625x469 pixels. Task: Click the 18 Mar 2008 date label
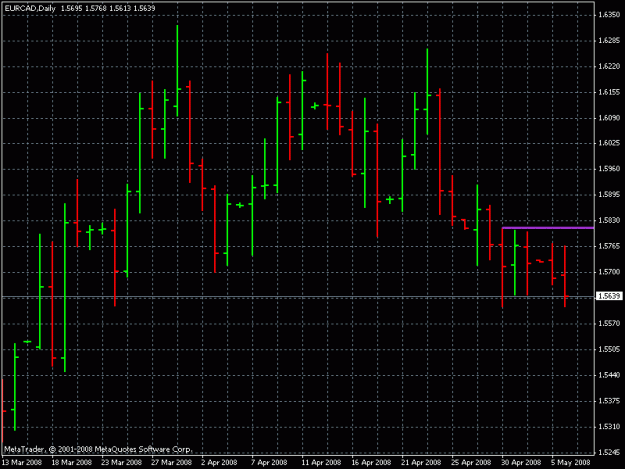pyautogui.click(x=72, y=463)
